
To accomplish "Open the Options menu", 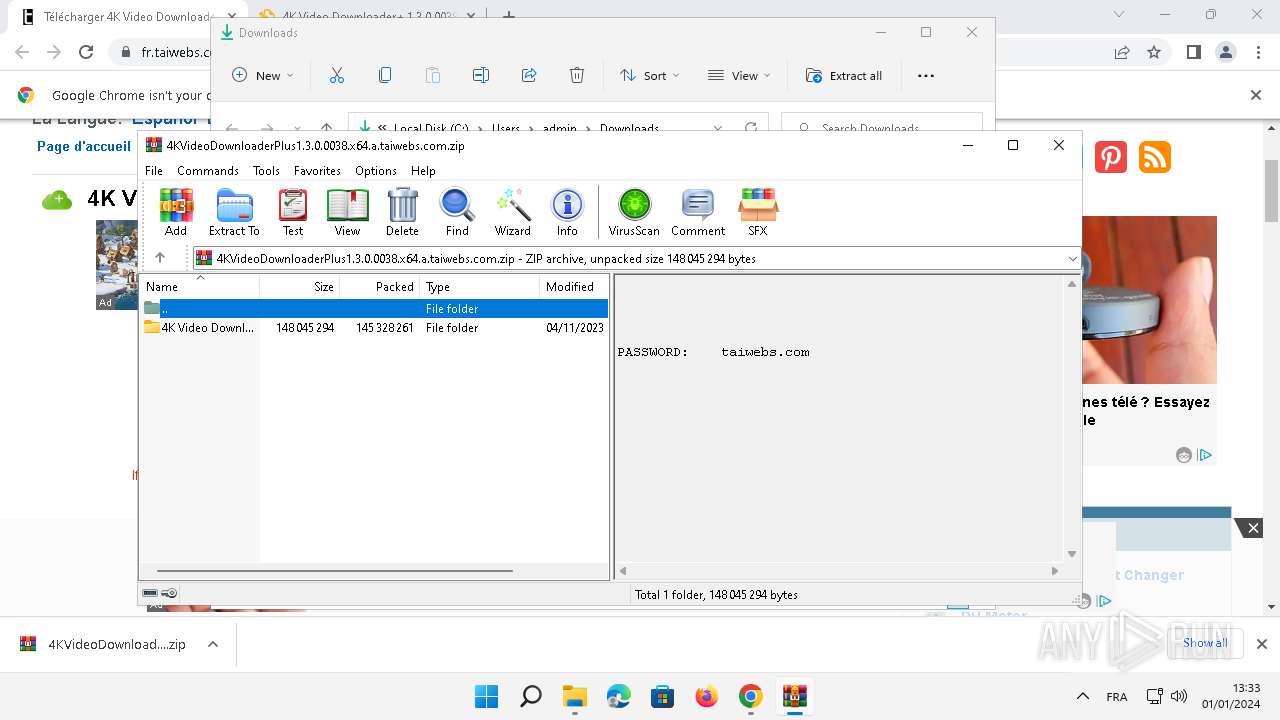I will 376,171.
